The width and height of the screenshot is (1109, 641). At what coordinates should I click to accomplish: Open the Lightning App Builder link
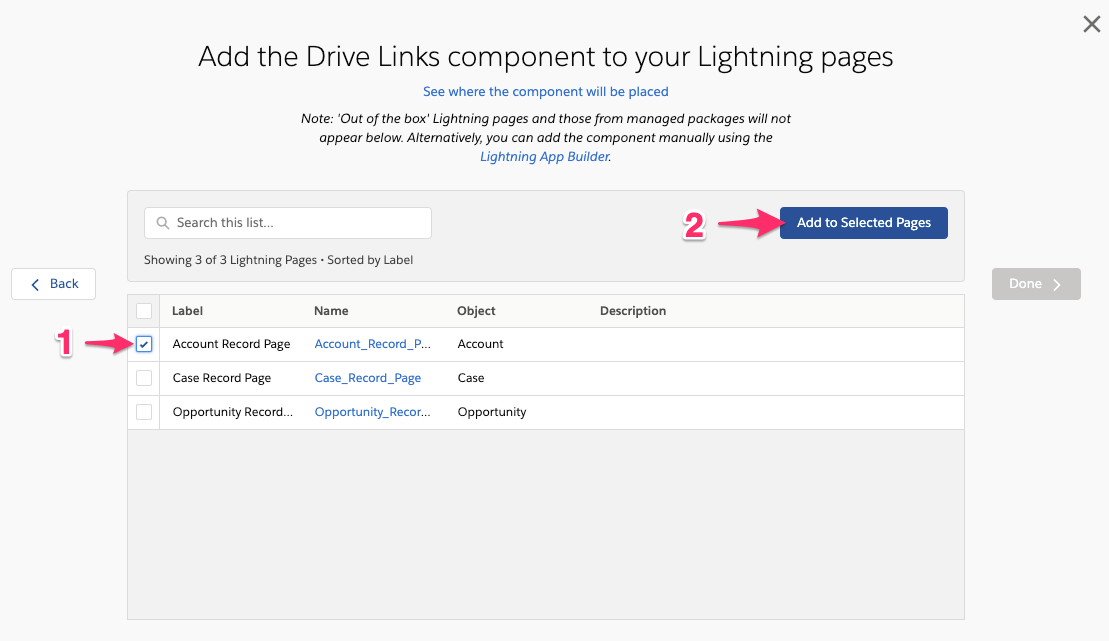coord(545,156)
